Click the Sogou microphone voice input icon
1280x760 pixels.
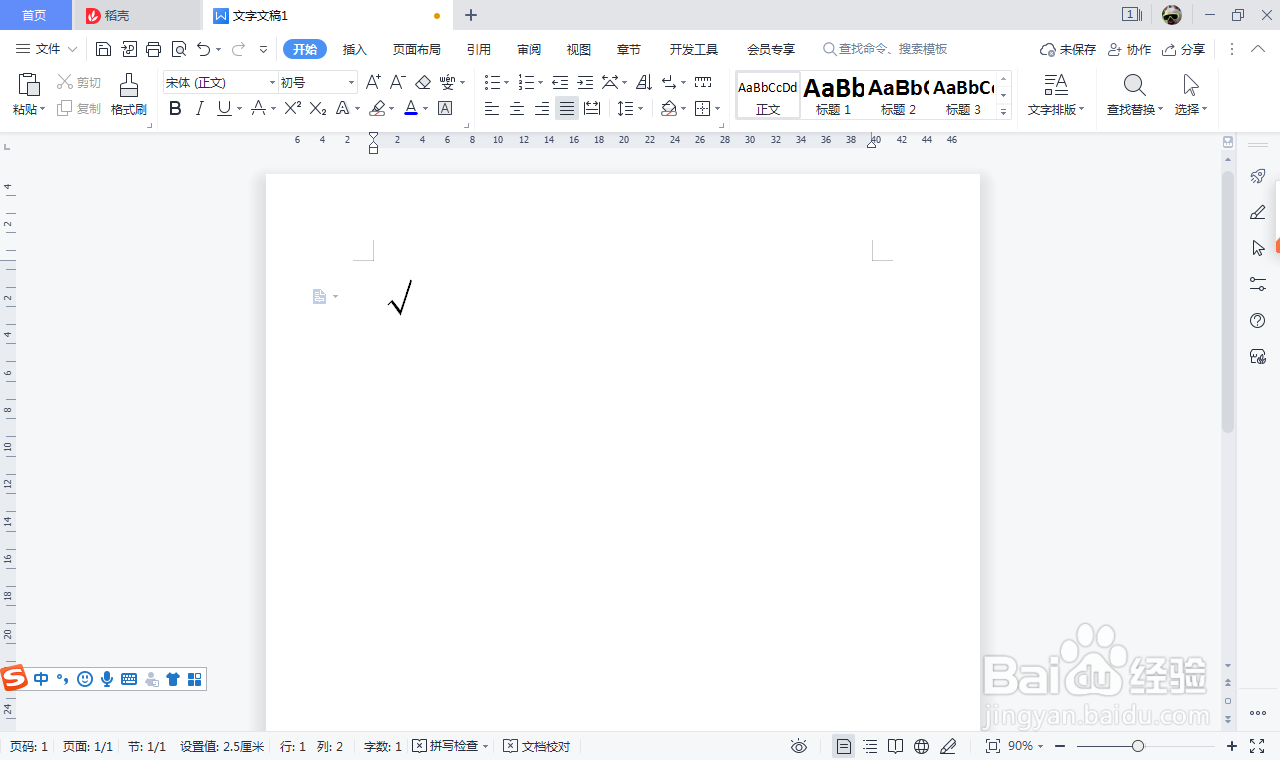pyautogui.click(x=107, y=679)
